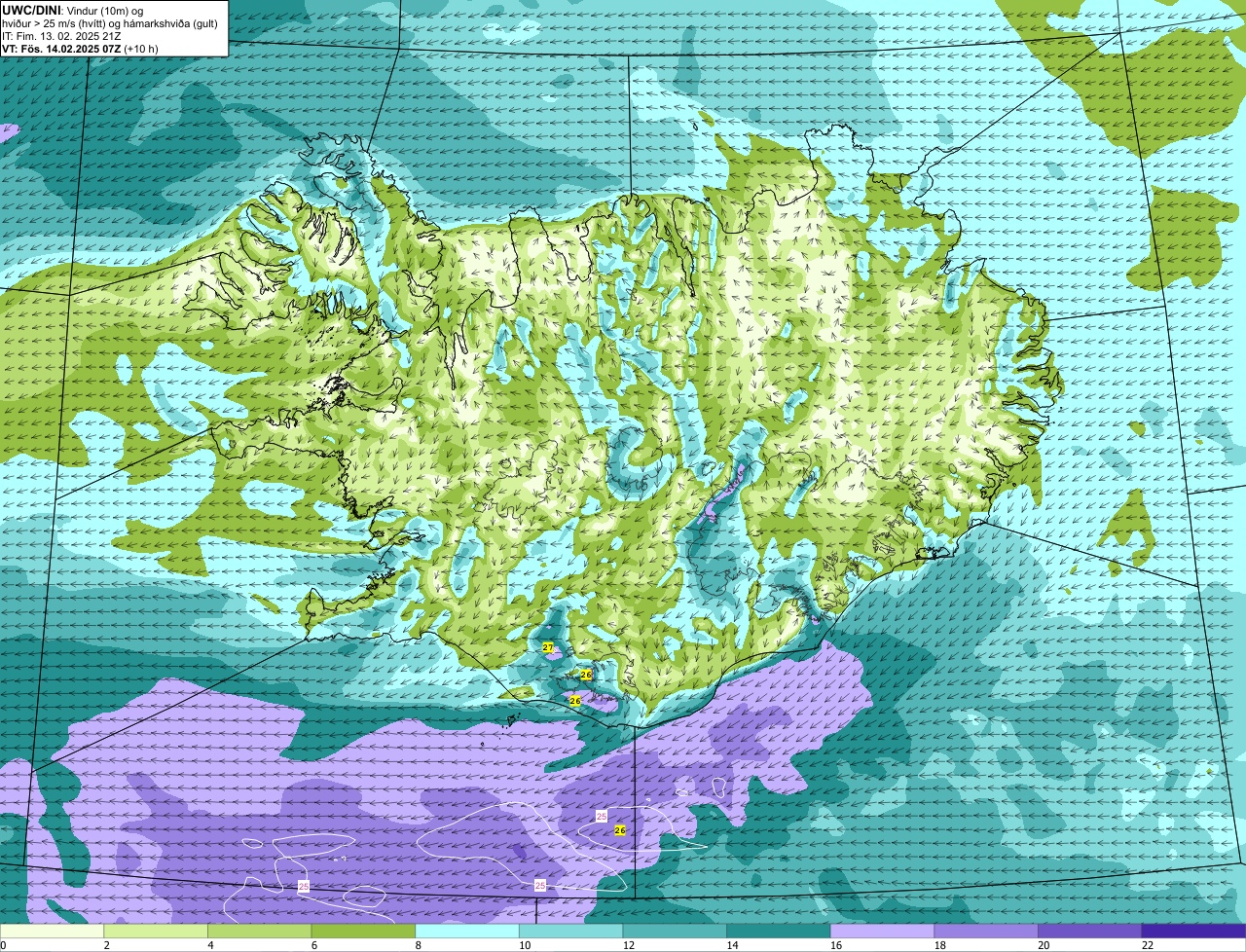Click legend scale value '22'
Viewport: 1246px width, 952px height.
(x=1148, y=945)
